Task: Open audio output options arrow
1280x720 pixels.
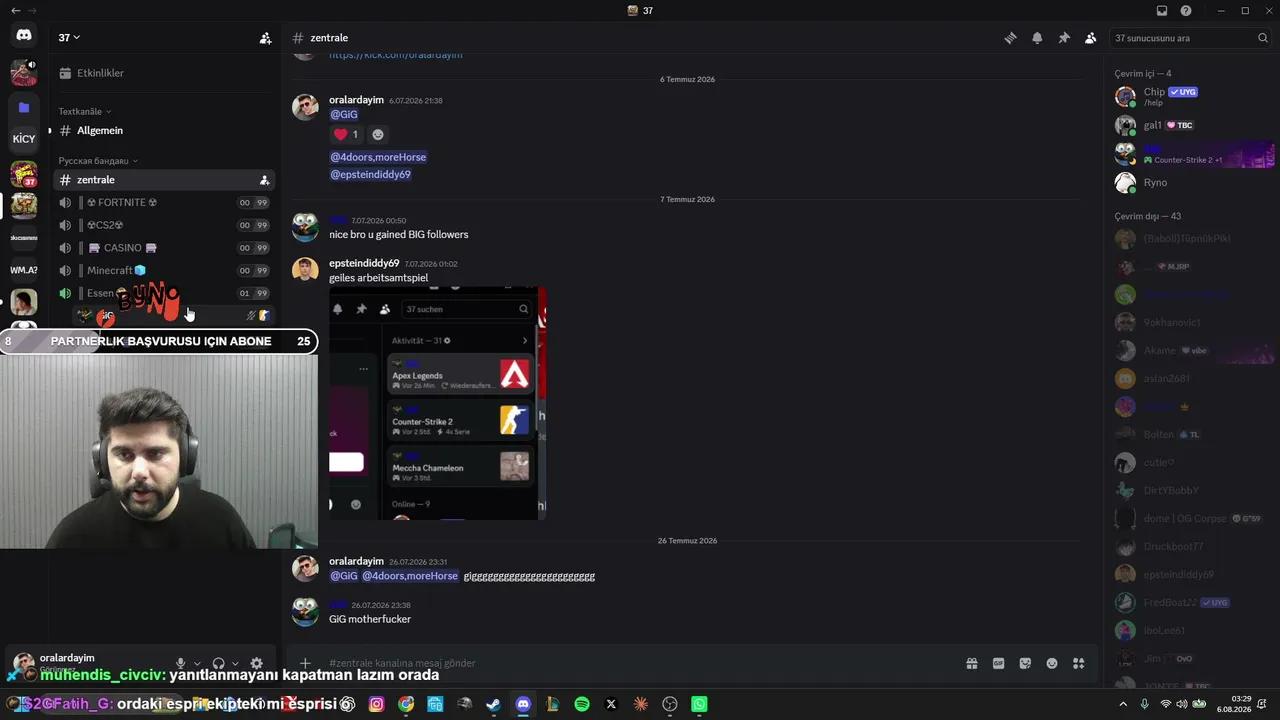Action: [x=235, y=663]
